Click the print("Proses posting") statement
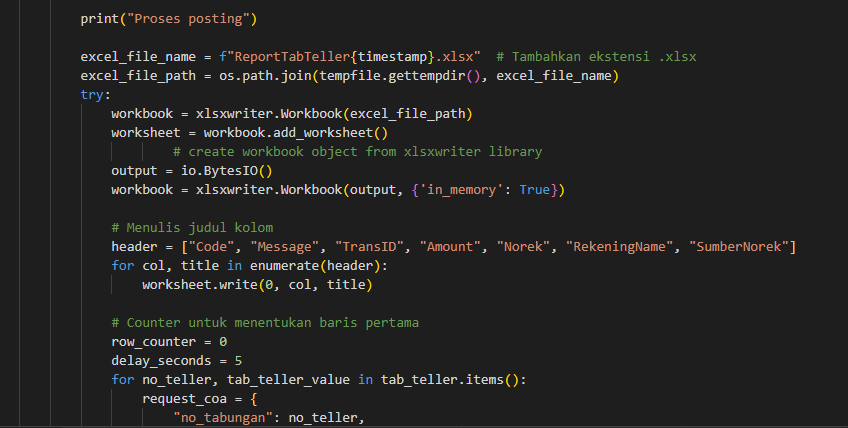 [169, 19]
